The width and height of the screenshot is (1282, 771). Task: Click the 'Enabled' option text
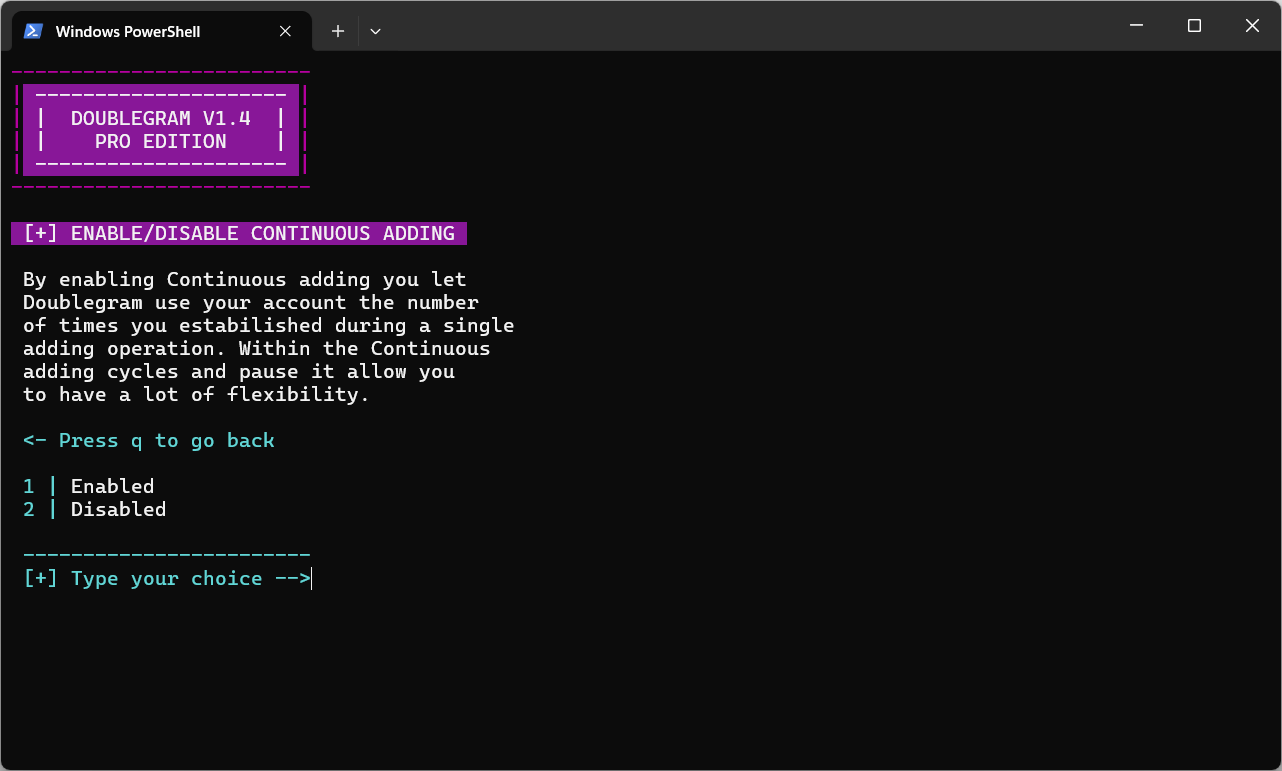(112, 487)
